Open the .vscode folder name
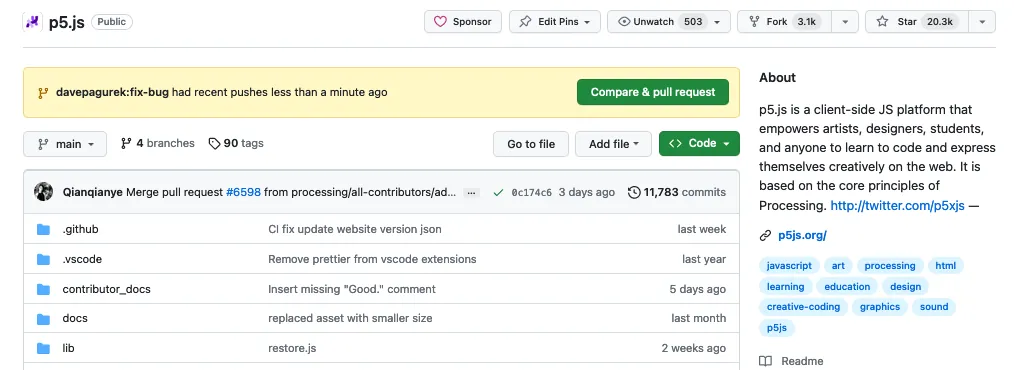Screen dimensions: 1014x370 (x=82, y=259)
